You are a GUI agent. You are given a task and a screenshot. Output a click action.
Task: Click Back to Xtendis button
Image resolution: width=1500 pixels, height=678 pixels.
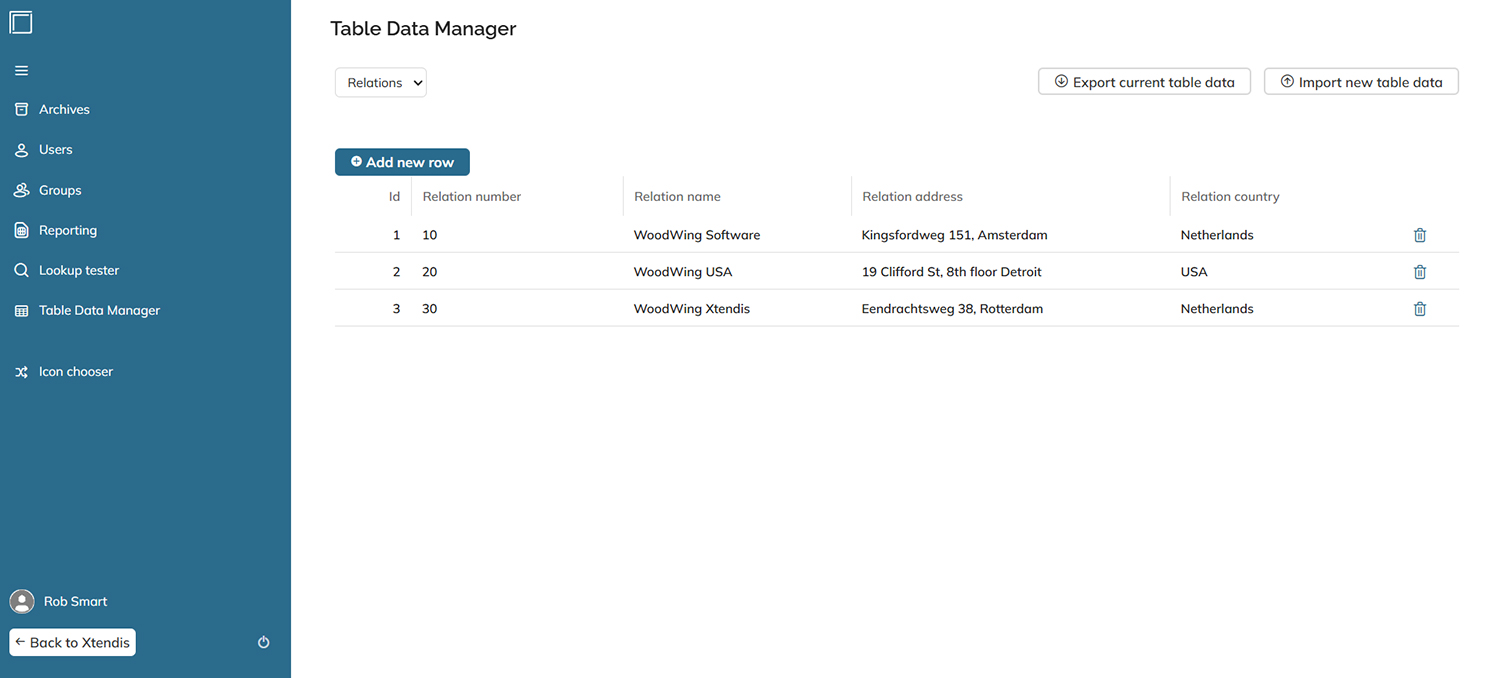[x=72, y=642]
